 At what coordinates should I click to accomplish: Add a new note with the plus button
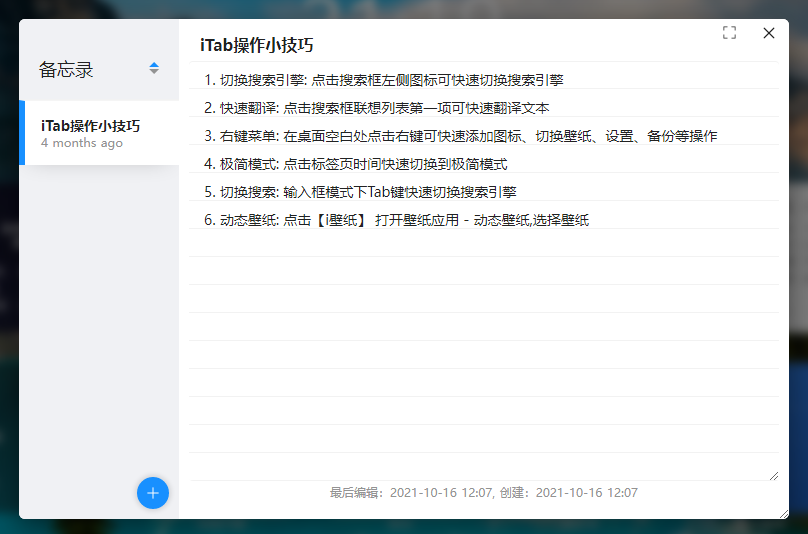tap(153, 493)
